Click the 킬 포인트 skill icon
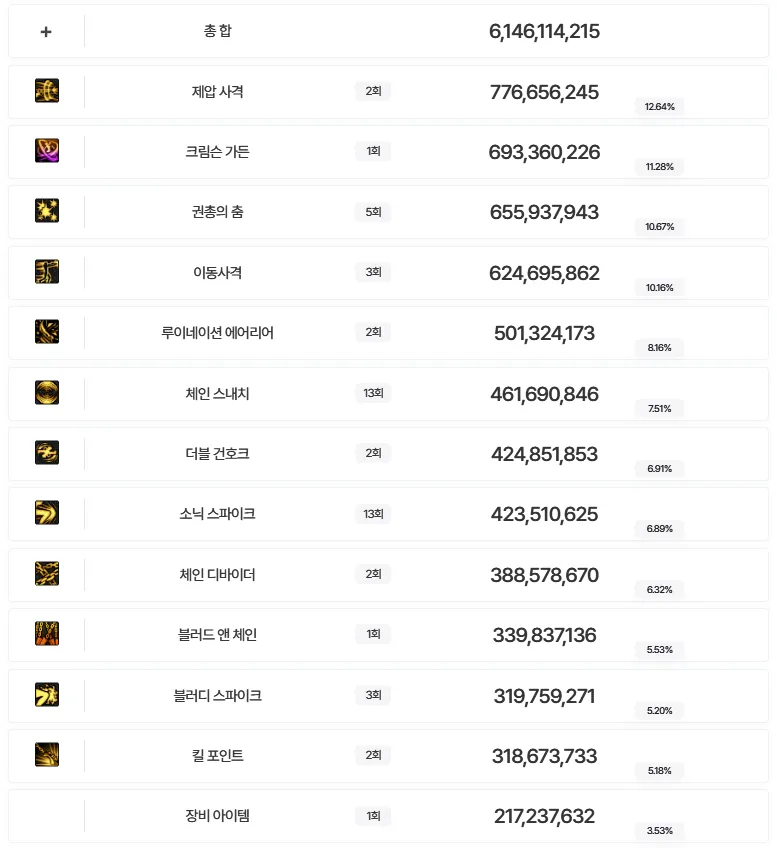The height and width of the screenshot is (848, 777). coord(46,754)
